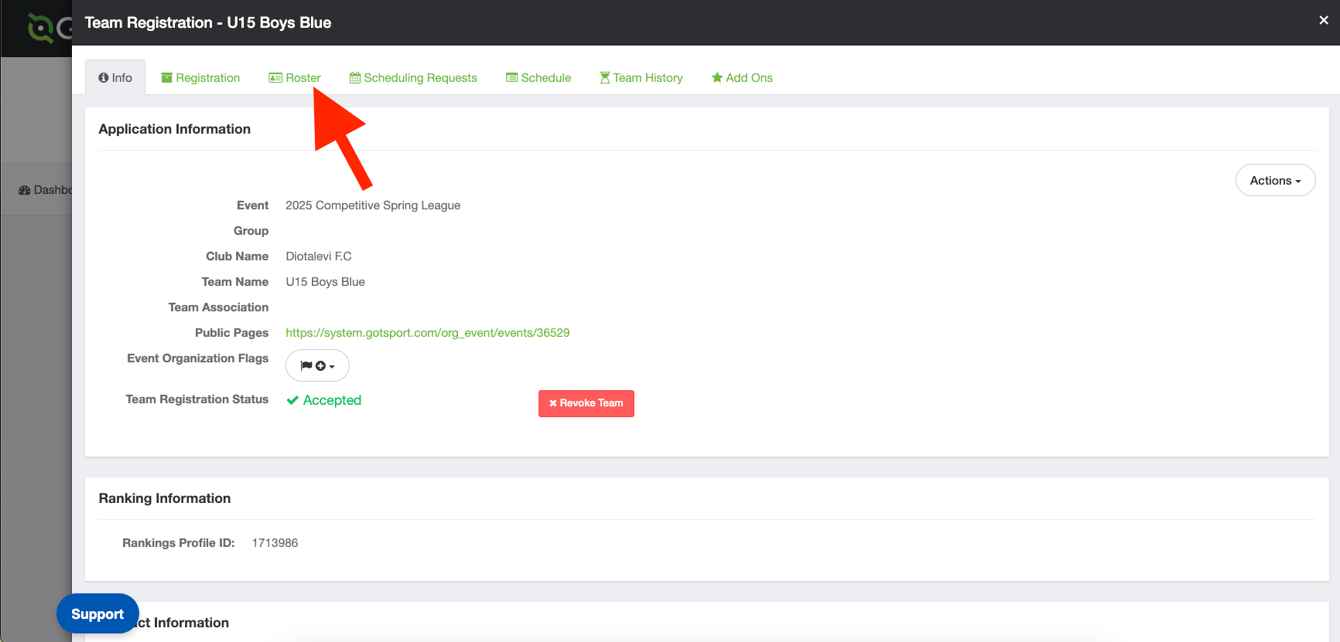Viewport: 1340px width, 642px height.
Task: Select the Schedule tab
Action: (538, 78)
